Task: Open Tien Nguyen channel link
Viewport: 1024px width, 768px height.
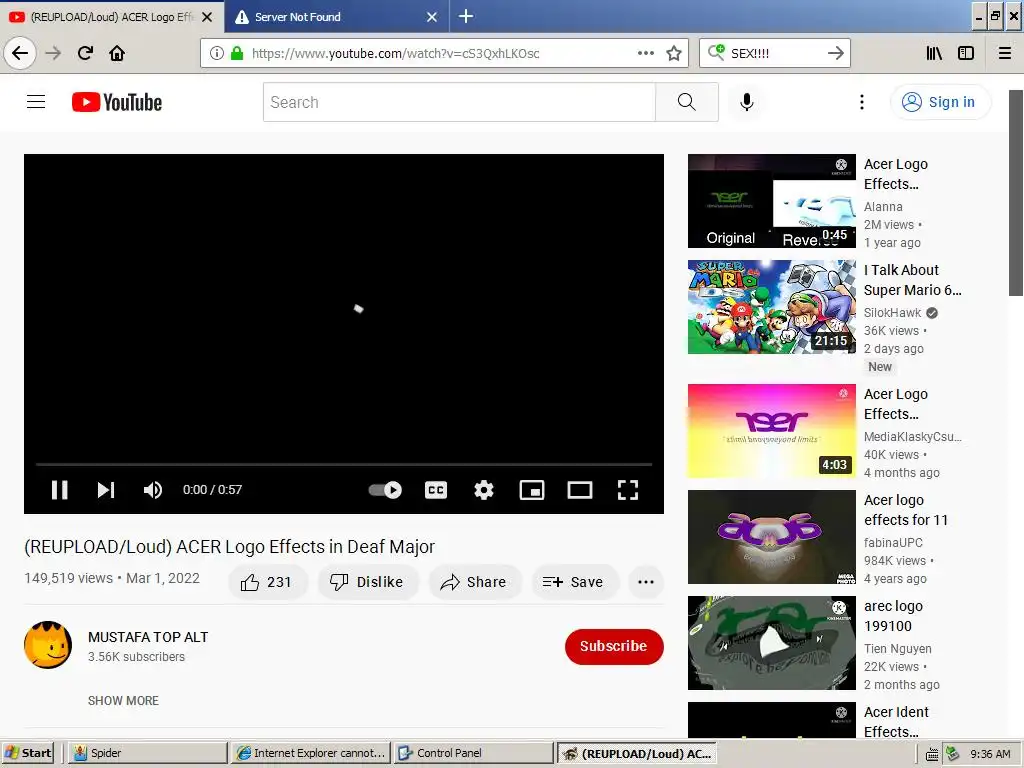Action: tap(898, 648)
